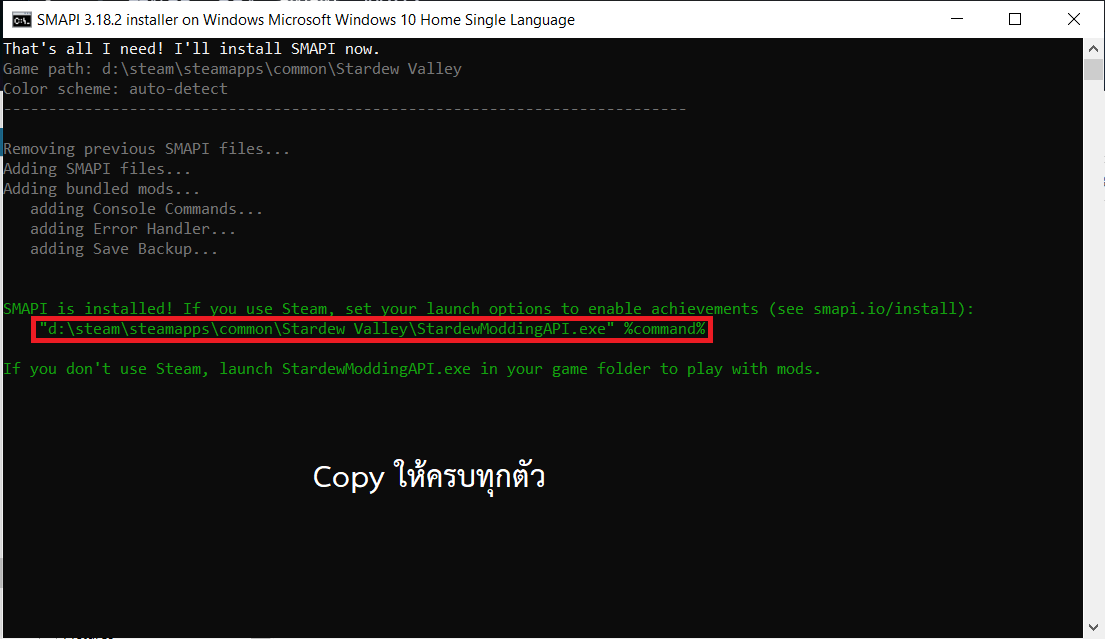Viewport: 1105px width, 639px height.
Task: Maximize the SMAPI installer window
Action: [1015, 19]
